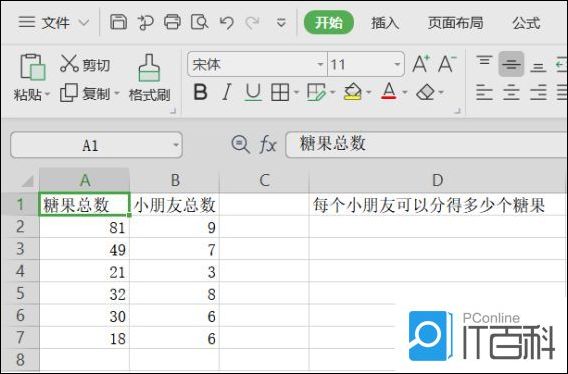Image resolution: width=568 pixels, height=374 pixels.
Task: Click 剪切 cut button
Action: (84, 65)
